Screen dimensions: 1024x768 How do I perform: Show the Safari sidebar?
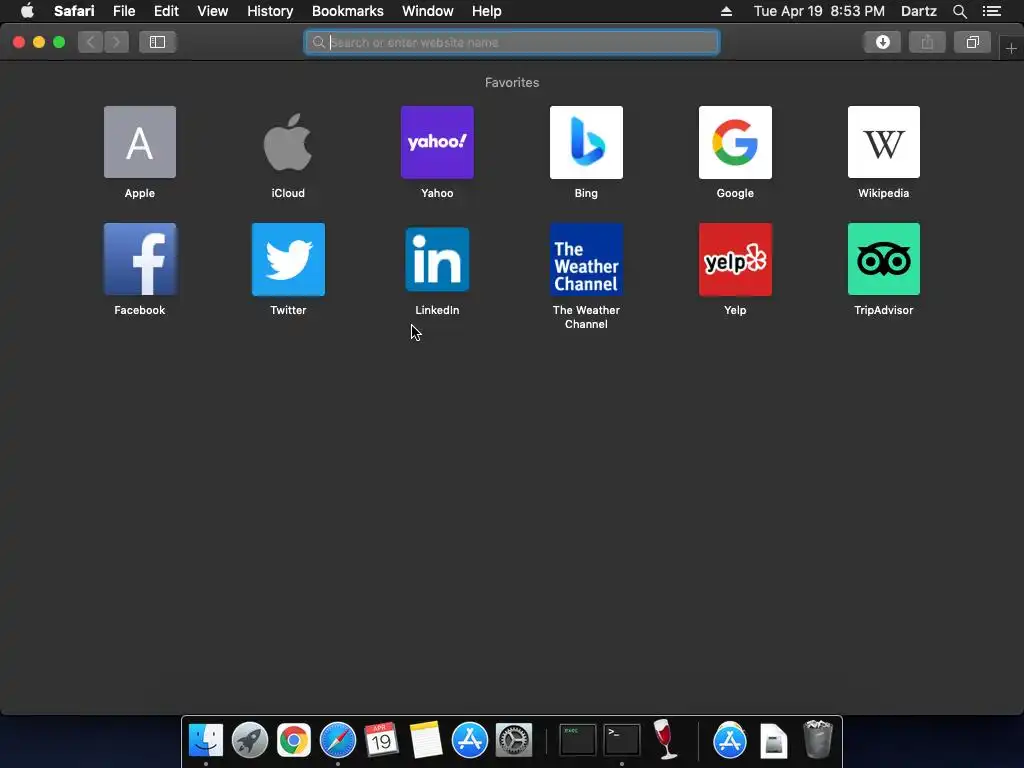(157, 42)
